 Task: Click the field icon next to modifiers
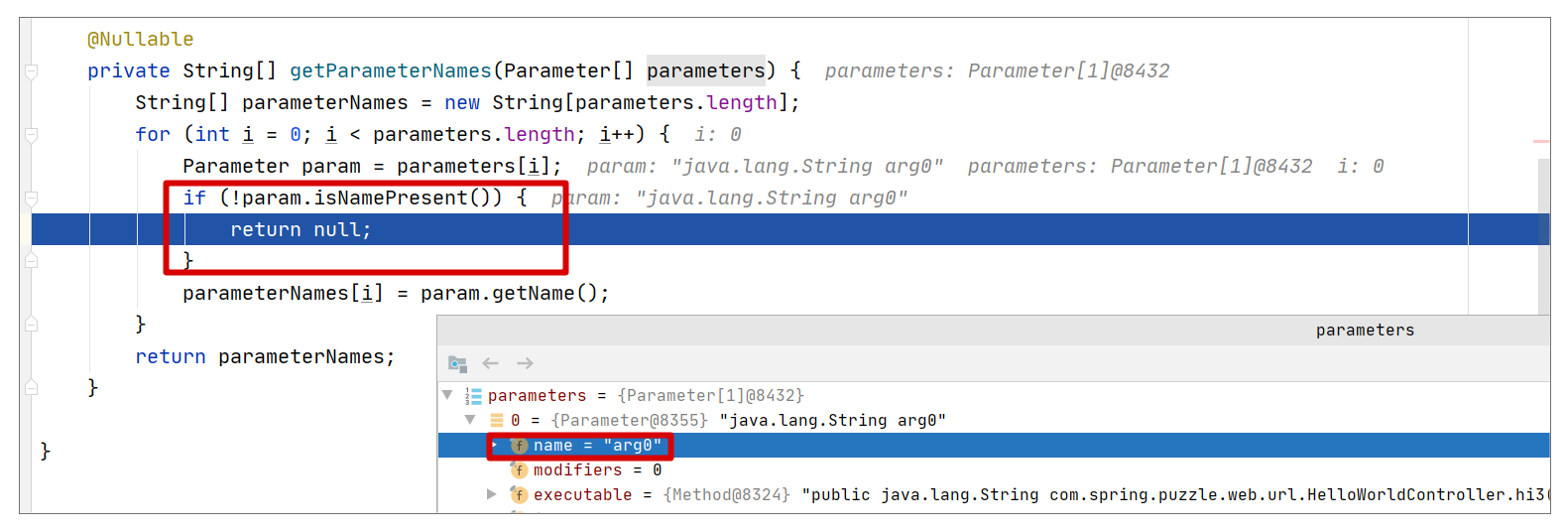519,470
